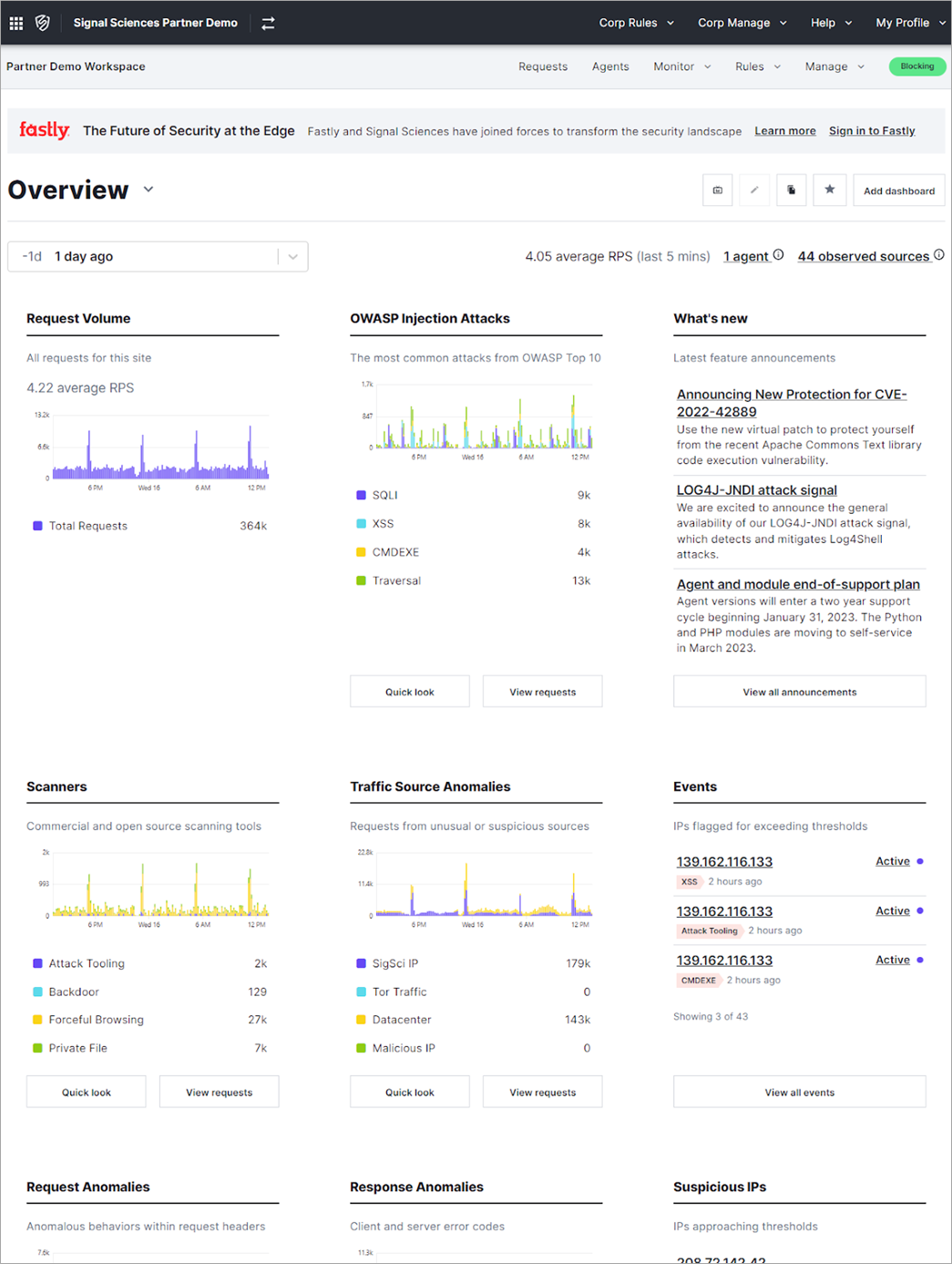Click View all announcements button
The width and height of the screenshot is (952, 1264).
[x=800, y=692]
